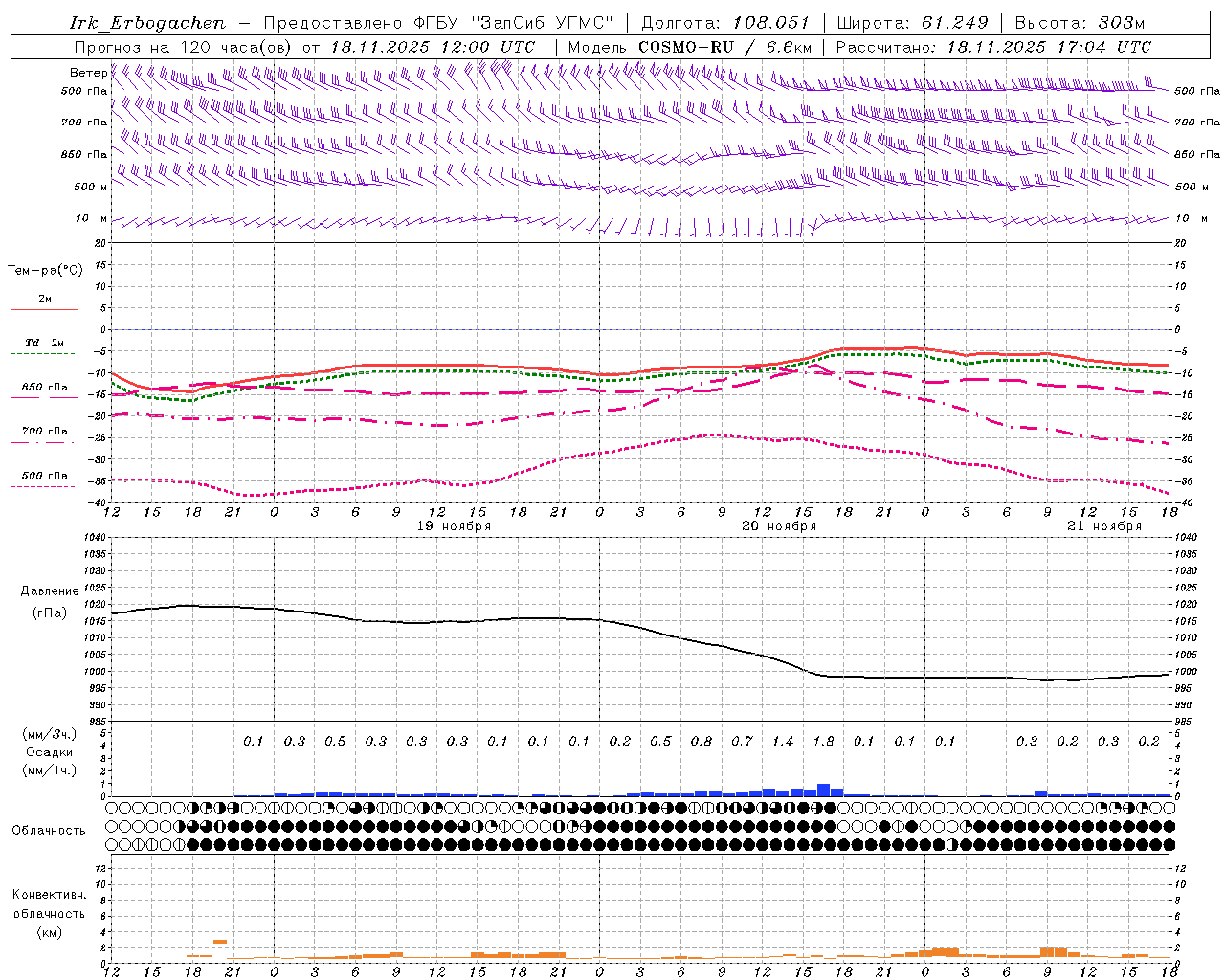Click the '500 м' wind level label on the left
This screenshot has height=980, width=1225.
coord(91,187)
